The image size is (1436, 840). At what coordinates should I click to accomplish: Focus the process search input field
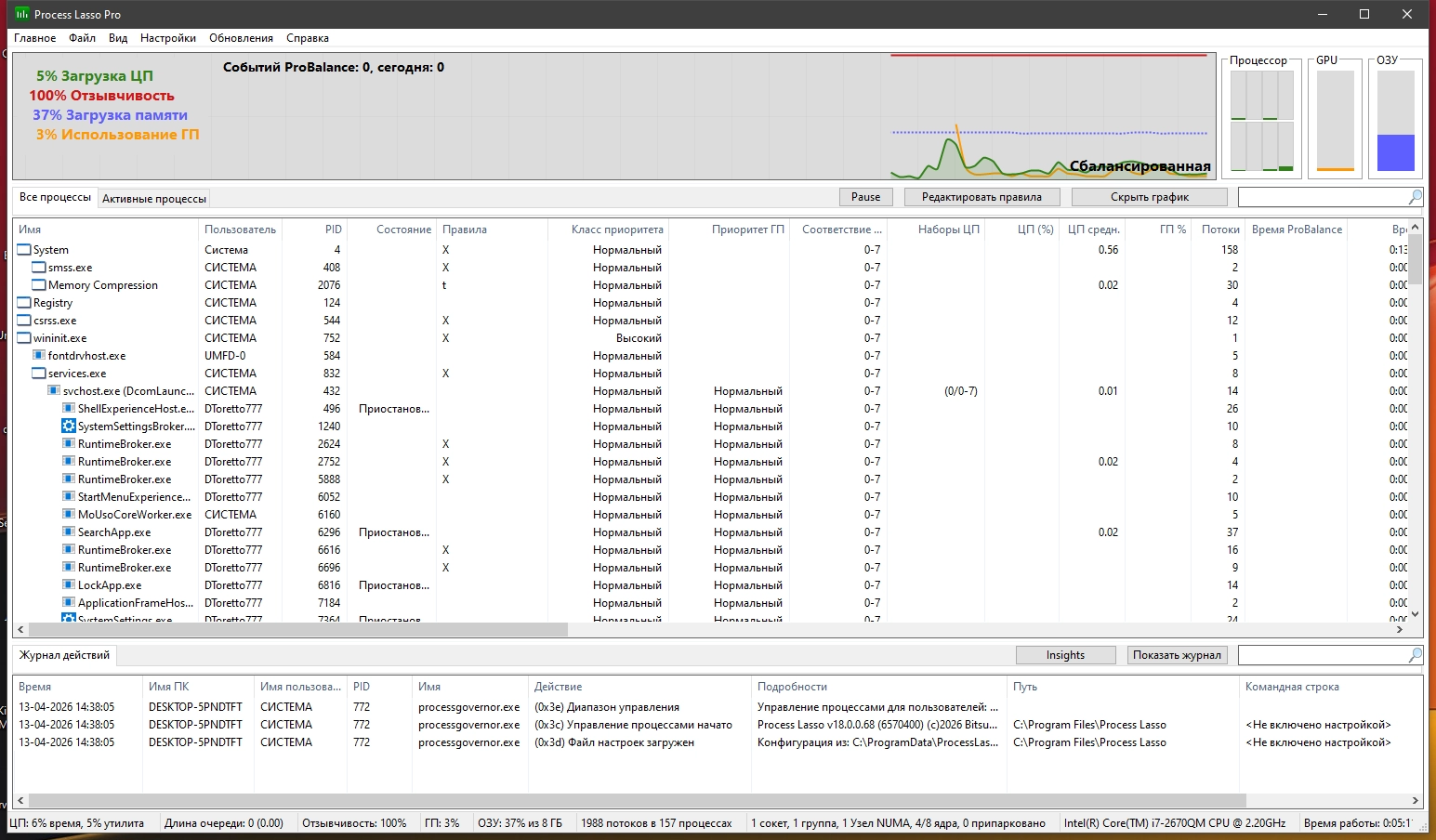pyautogui.click(x=1323, y=197)
